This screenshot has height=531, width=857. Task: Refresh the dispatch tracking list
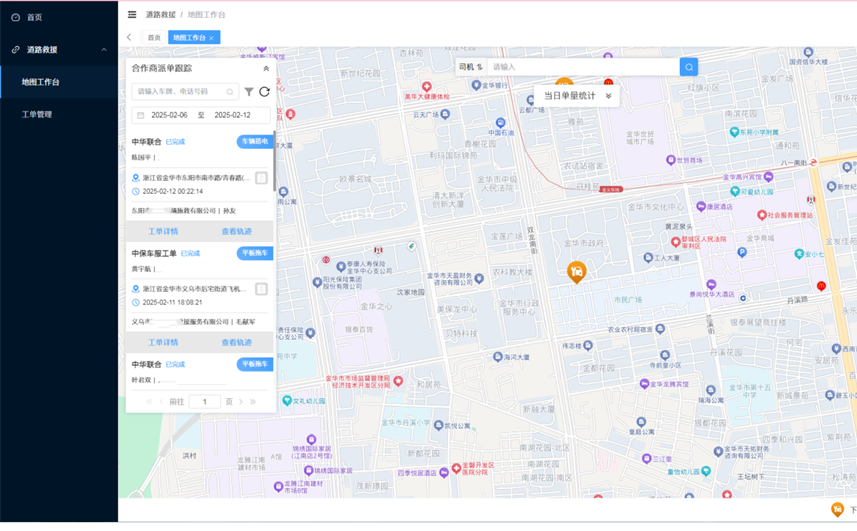264,92
